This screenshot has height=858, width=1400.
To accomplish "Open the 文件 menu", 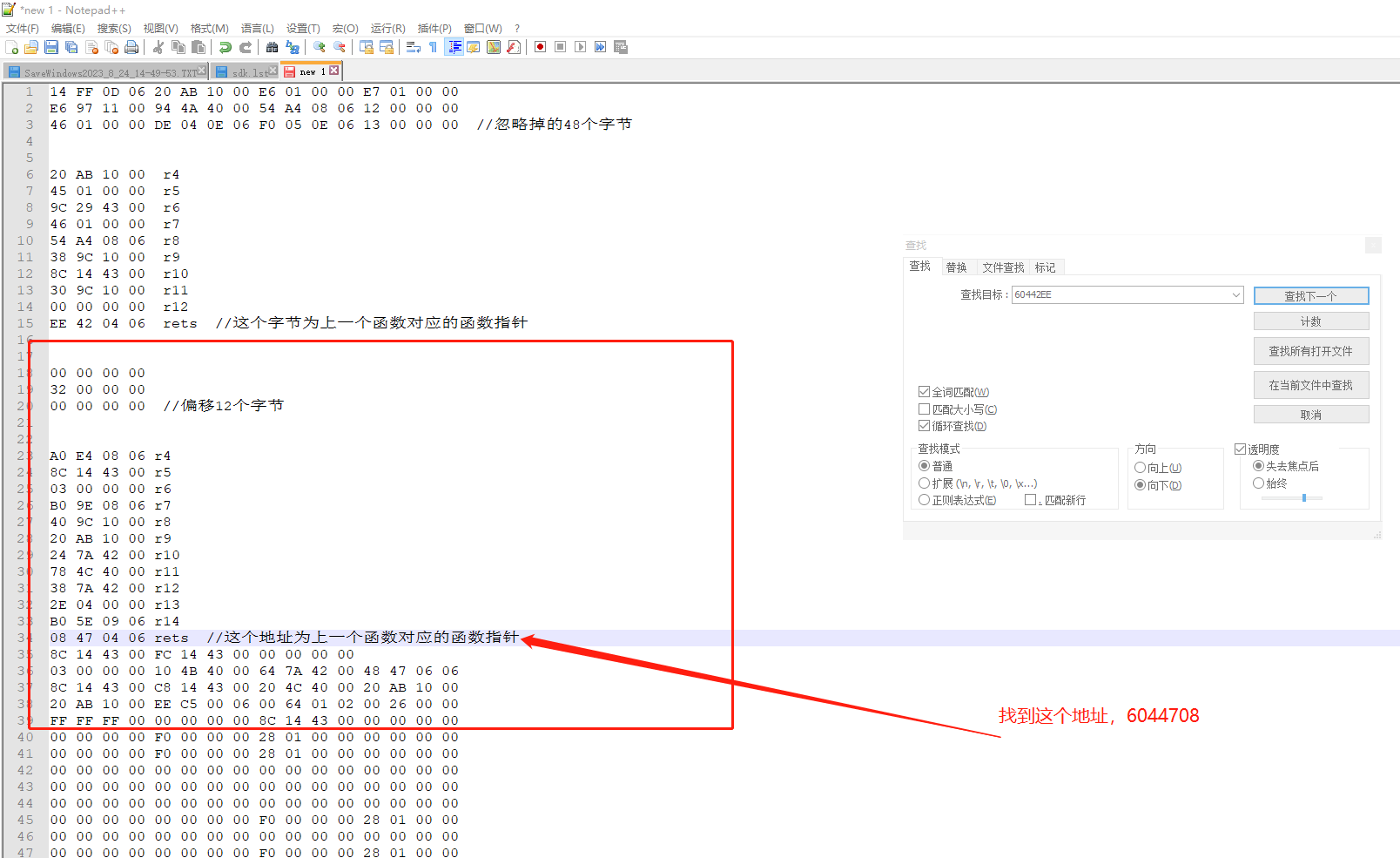I will pyautogui.click(x=23, y=29).
